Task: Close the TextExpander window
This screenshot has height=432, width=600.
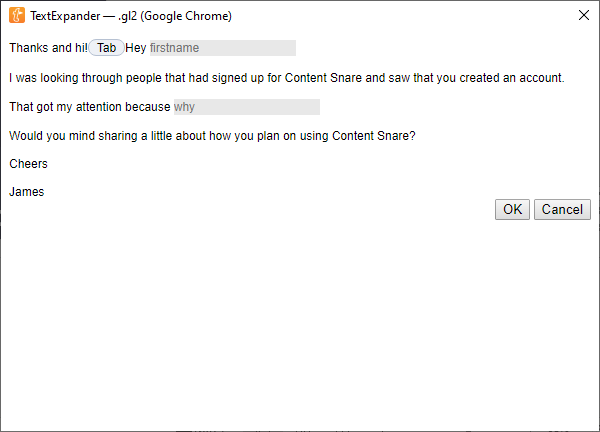Action: click(584, 15)
